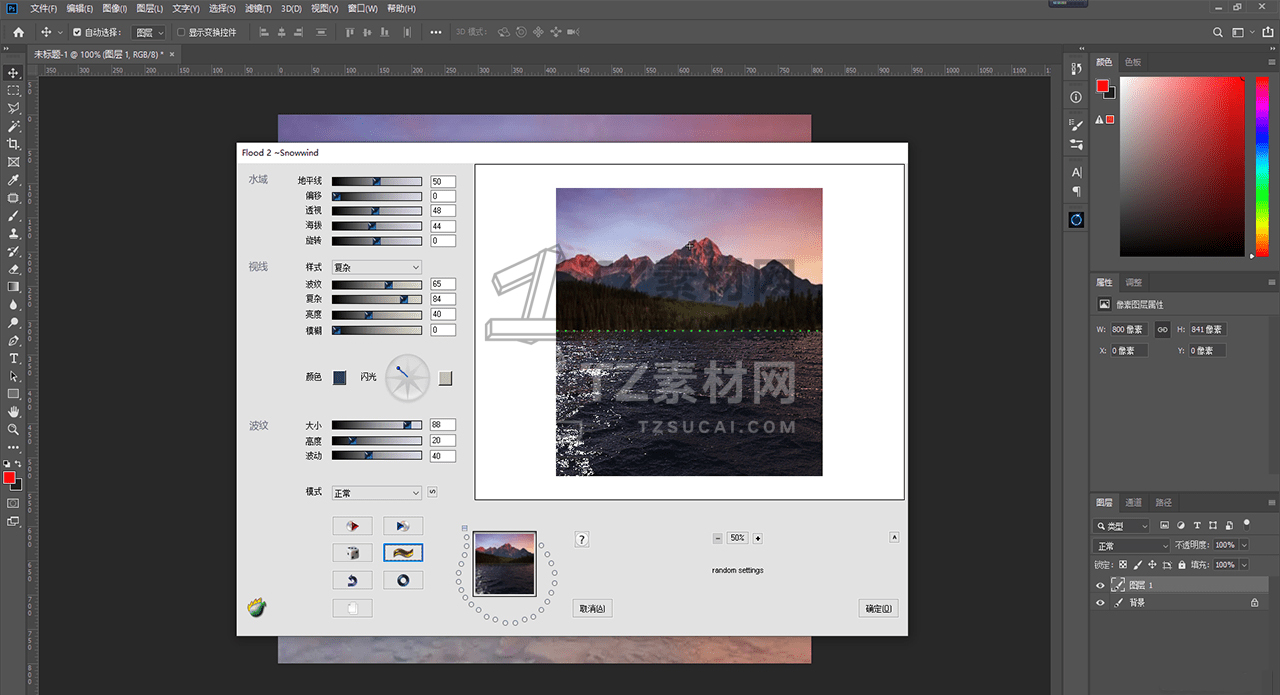Expand the layer blend mode 正常 dropdown
Image resolution: width=1280 pixels, height=695 pixels.
click(1131, 546)
